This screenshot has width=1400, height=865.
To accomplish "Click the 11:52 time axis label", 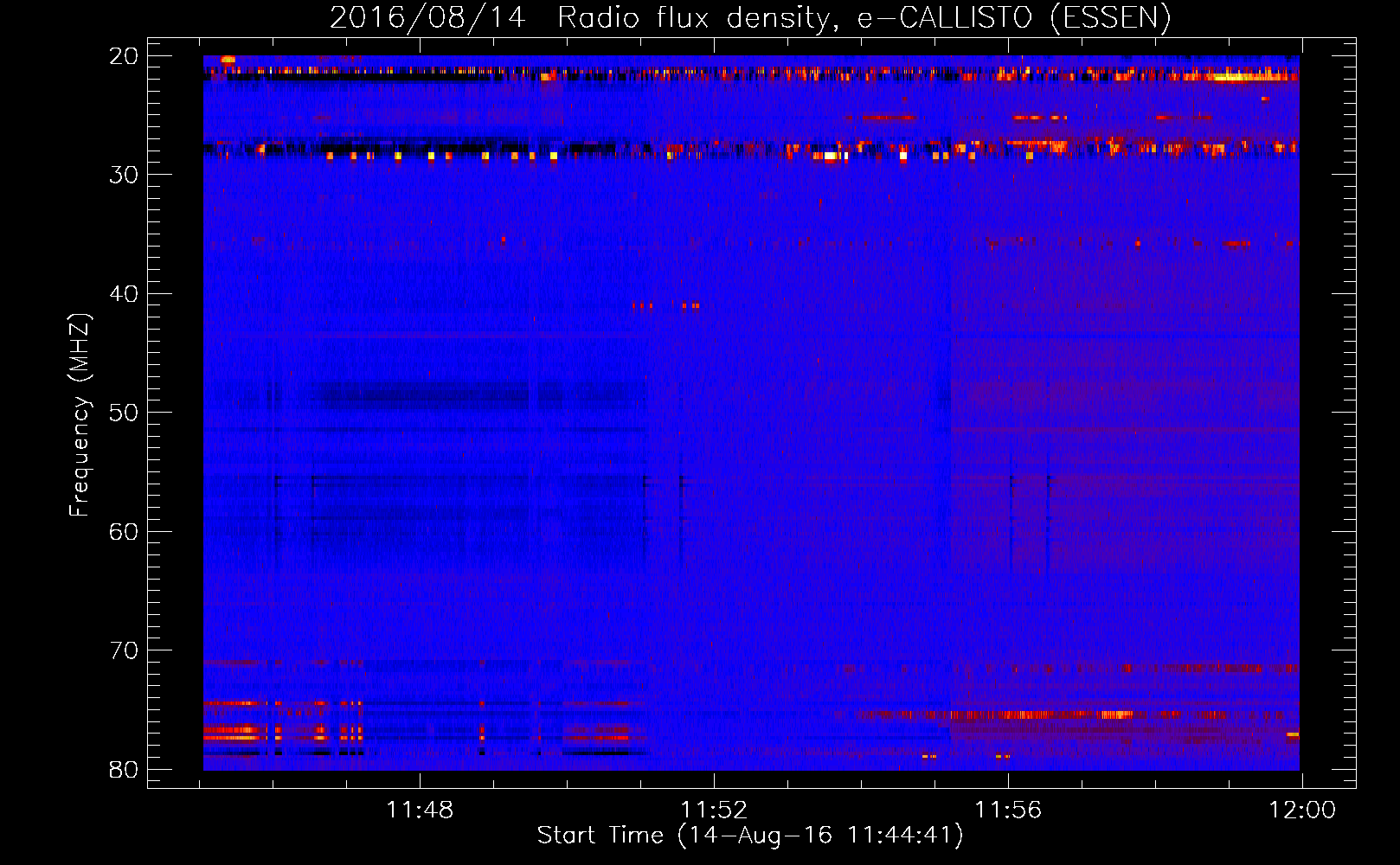I will point(714,811).
